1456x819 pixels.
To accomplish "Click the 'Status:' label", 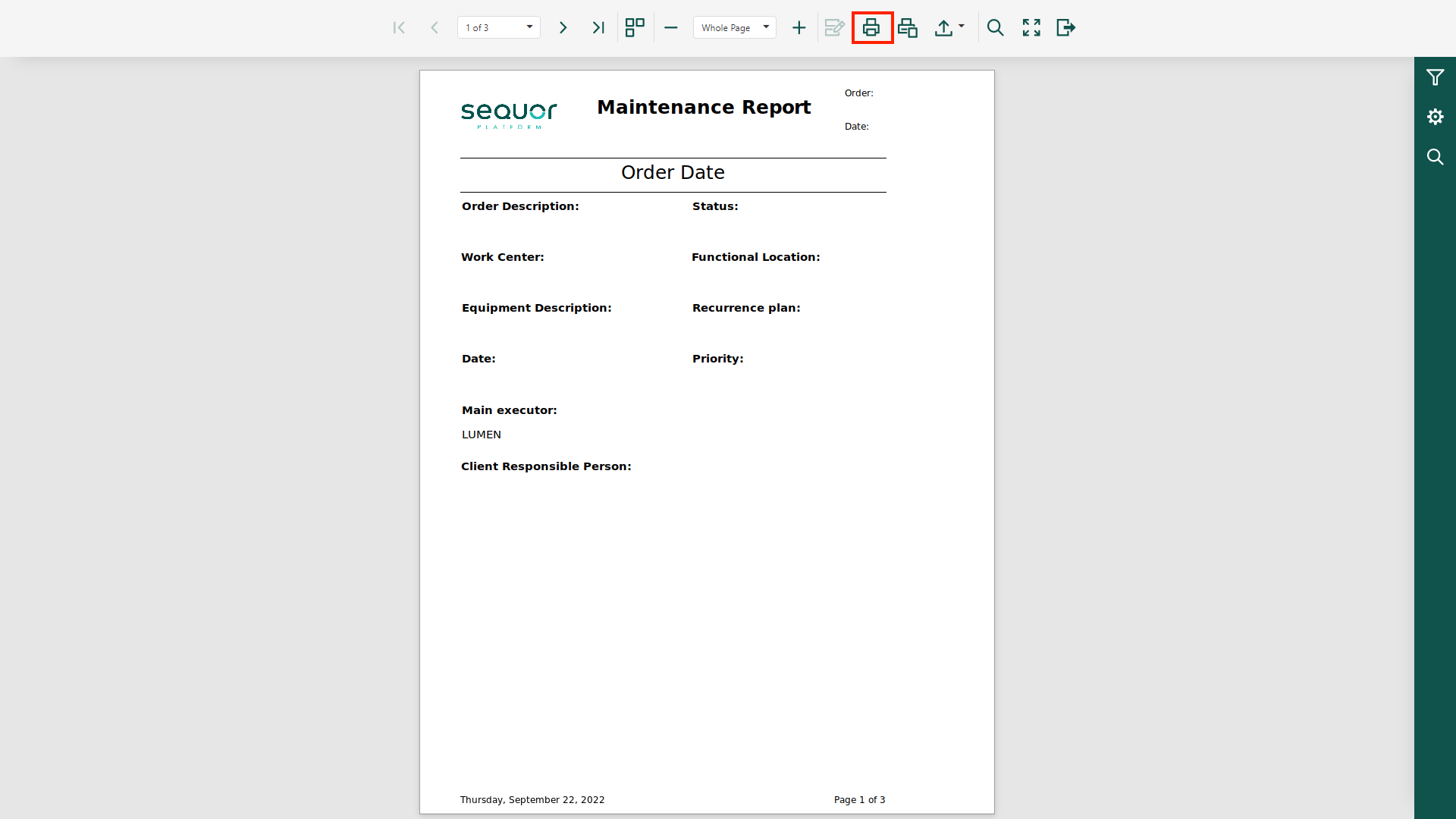I will pyautogui.click(x=715, y=206).
